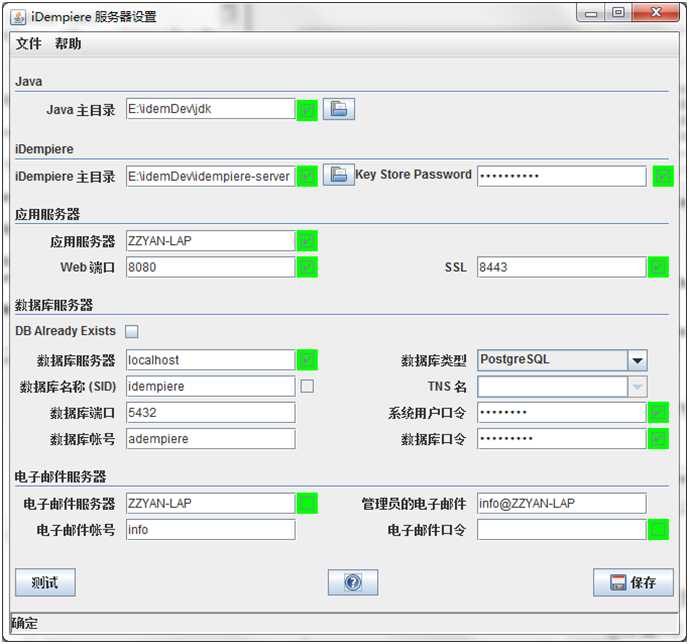Toggle checkbox next to database name idempiere
This screenshot has height=644, width=689.
(307, 386)
